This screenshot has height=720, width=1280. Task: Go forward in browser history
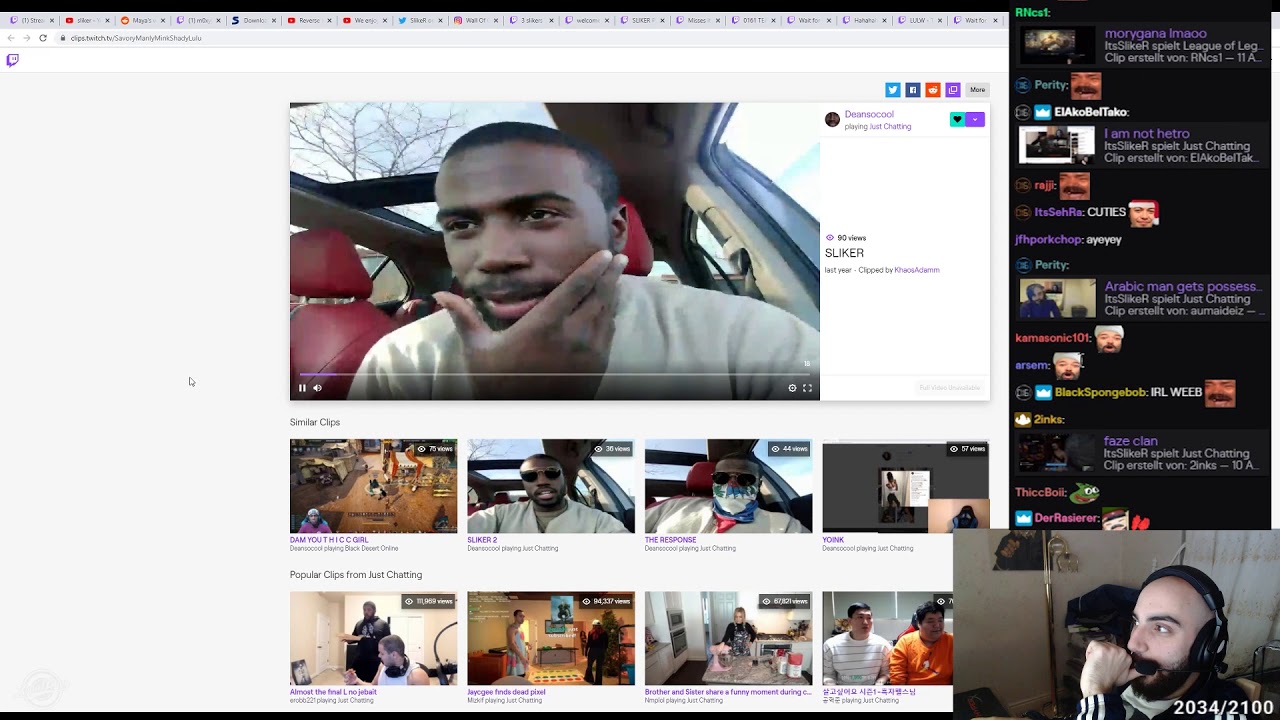(27, 38)
